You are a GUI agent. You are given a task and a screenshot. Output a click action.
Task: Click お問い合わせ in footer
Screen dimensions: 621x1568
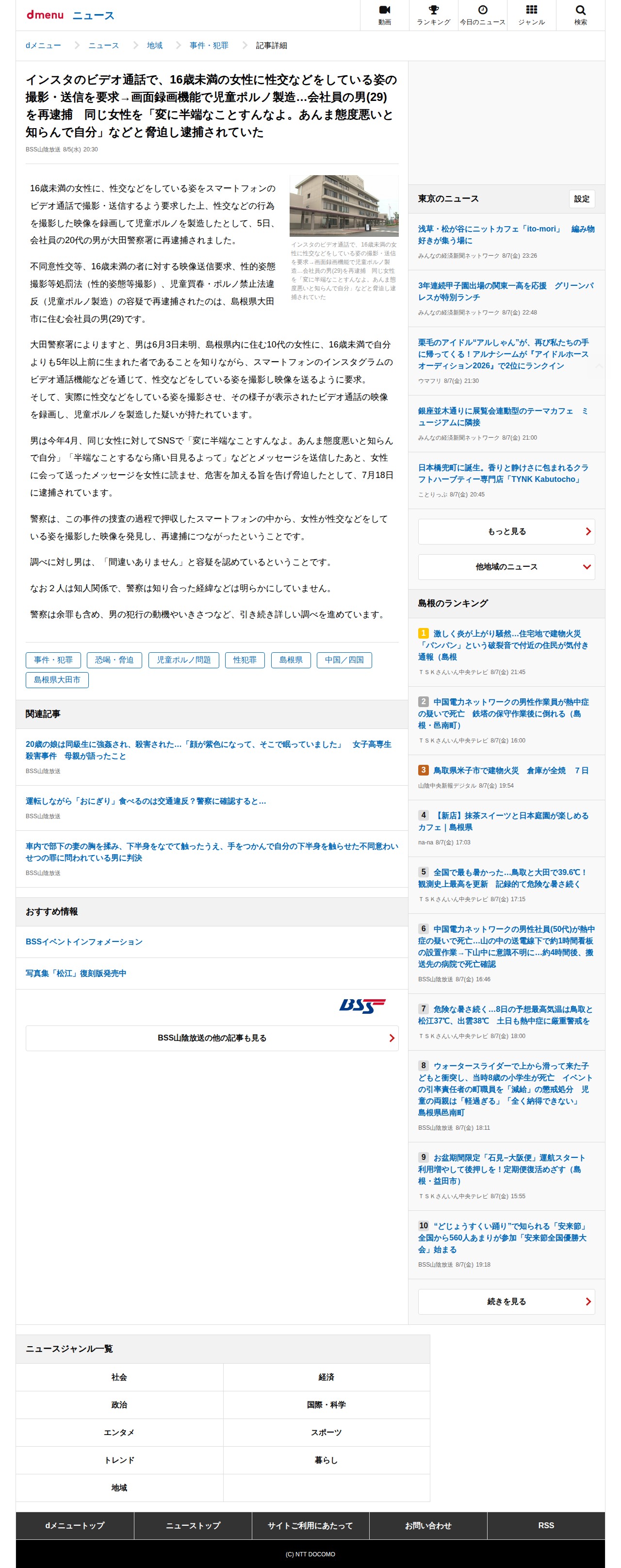point(428,1525)
